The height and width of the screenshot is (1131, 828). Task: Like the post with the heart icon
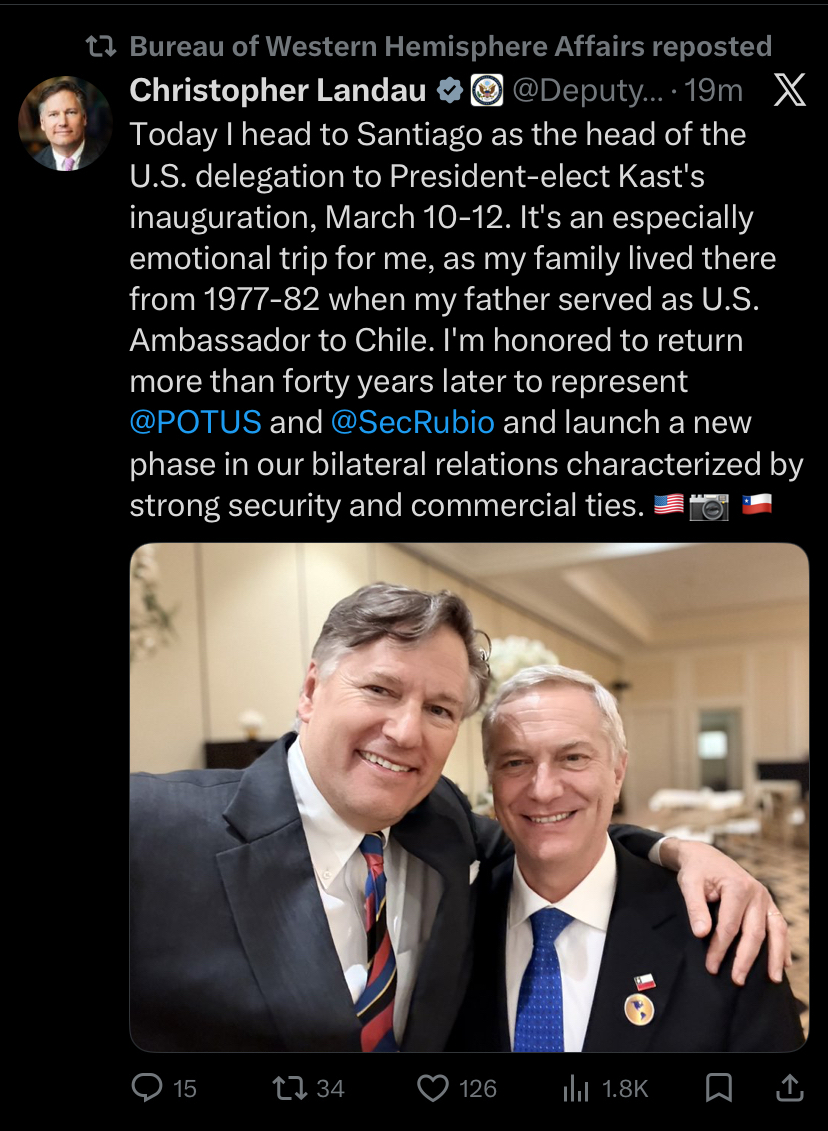432,1087
